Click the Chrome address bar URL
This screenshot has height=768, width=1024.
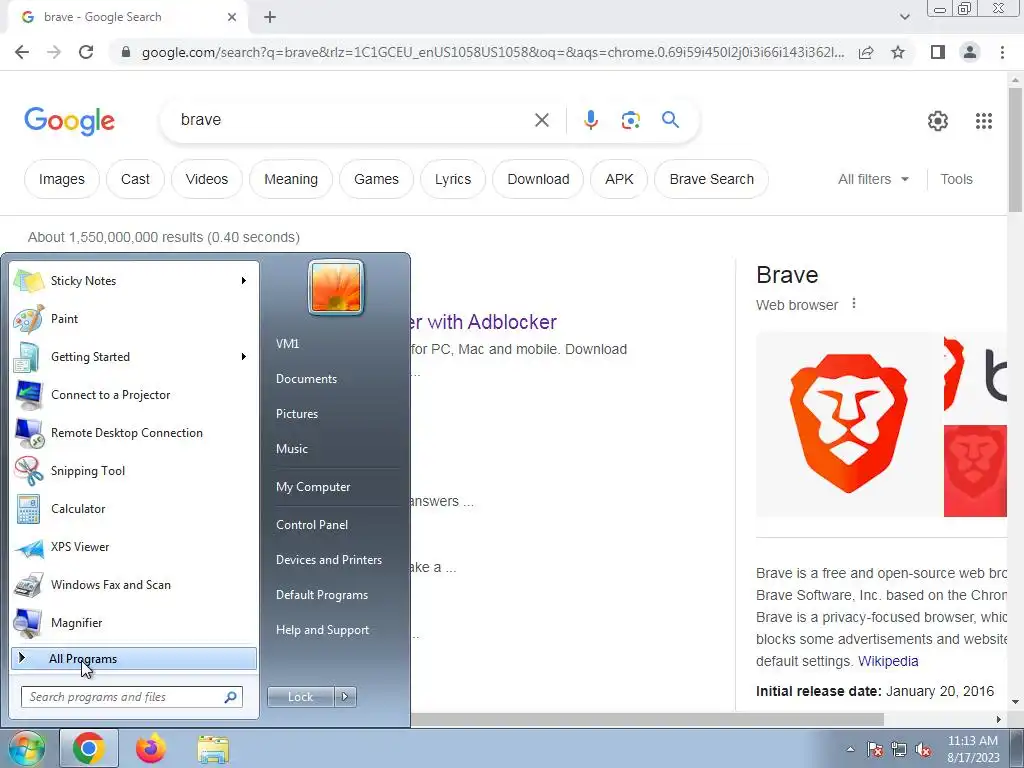click(x=492, y=52)
